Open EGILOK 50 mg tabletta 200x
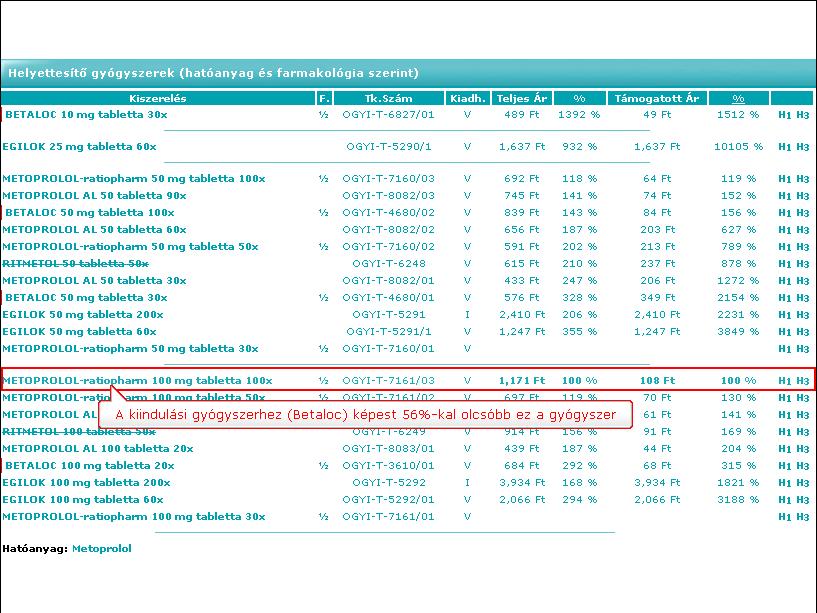Image resolution: width=817 pixels, height=613 pixels. [x=82, y=315]
